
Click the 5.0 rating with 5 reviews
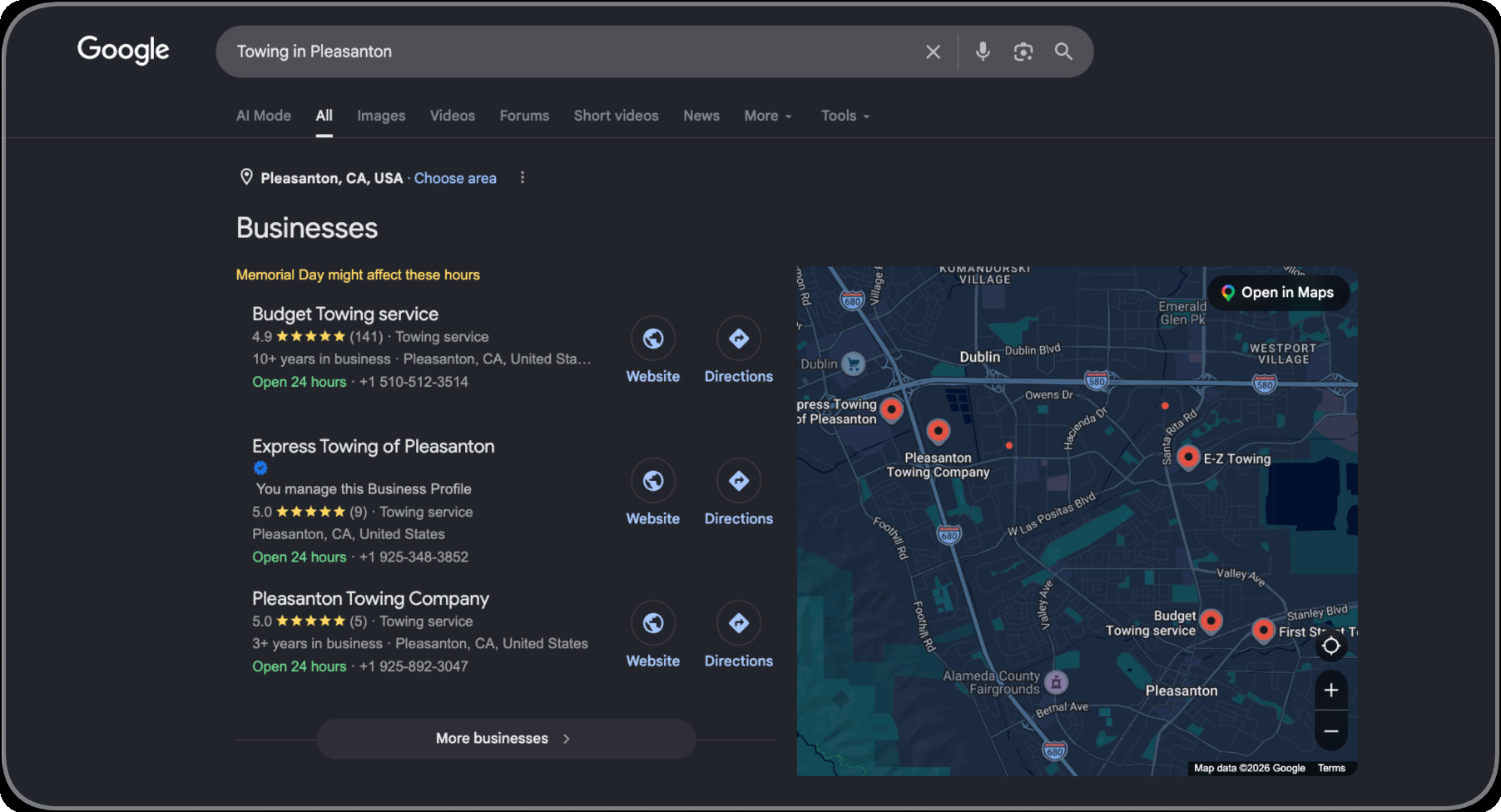click(310, 621)
